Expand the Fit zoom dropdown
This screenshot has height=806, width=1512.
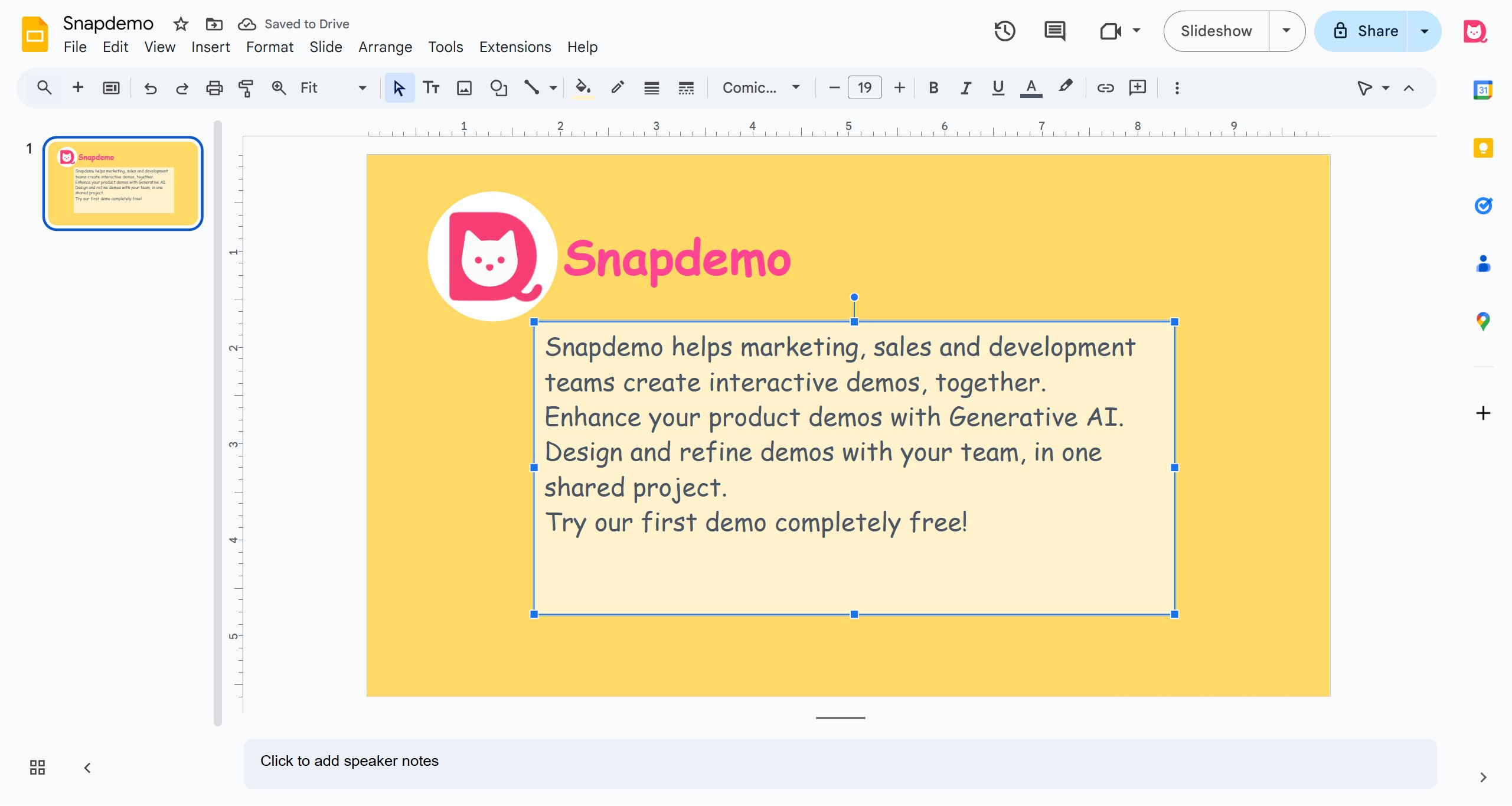pos(362,88)
